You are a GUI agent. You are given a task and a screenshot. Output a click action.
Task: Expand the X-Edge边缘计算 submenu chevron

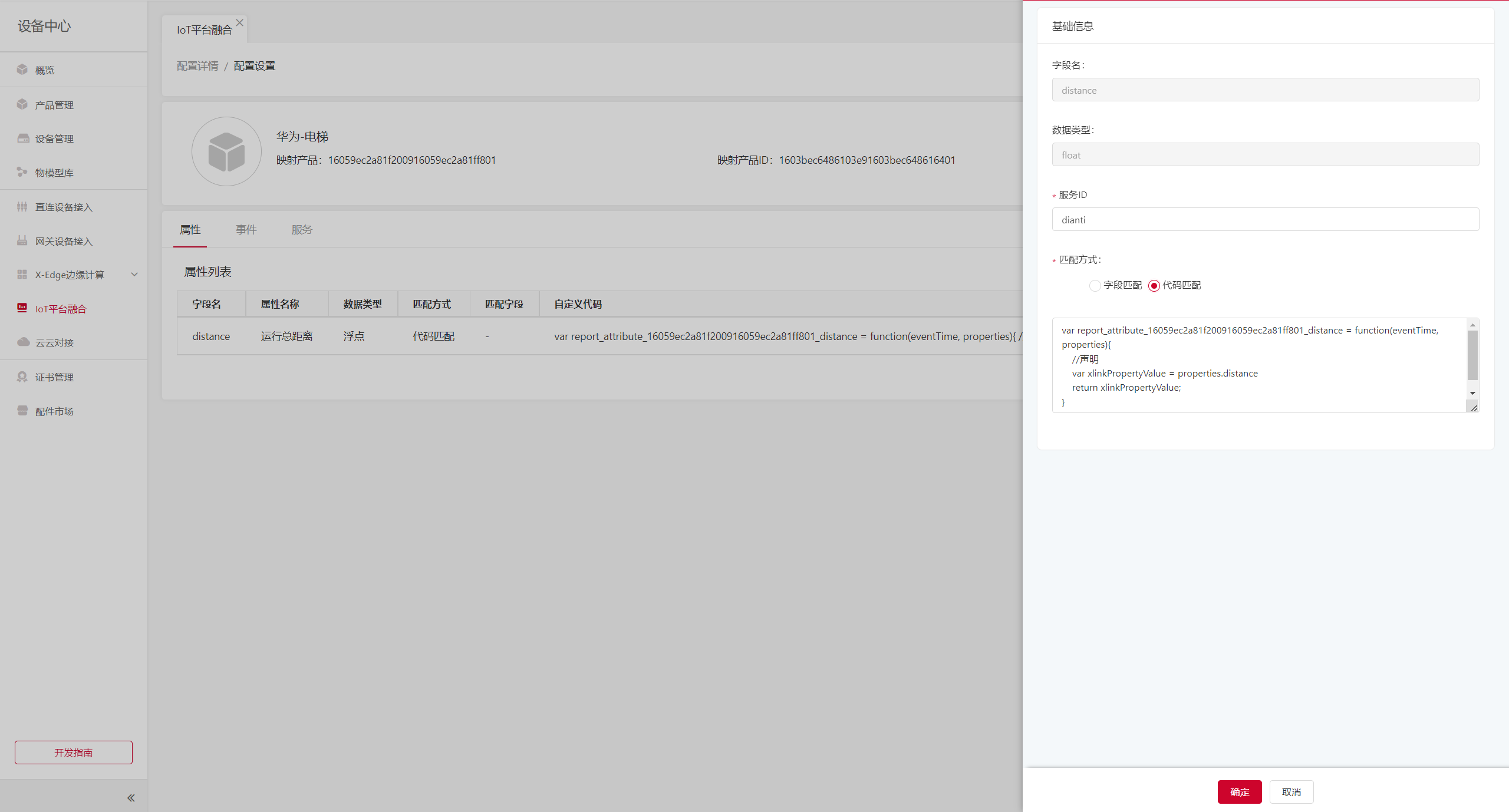coord(134,275)
